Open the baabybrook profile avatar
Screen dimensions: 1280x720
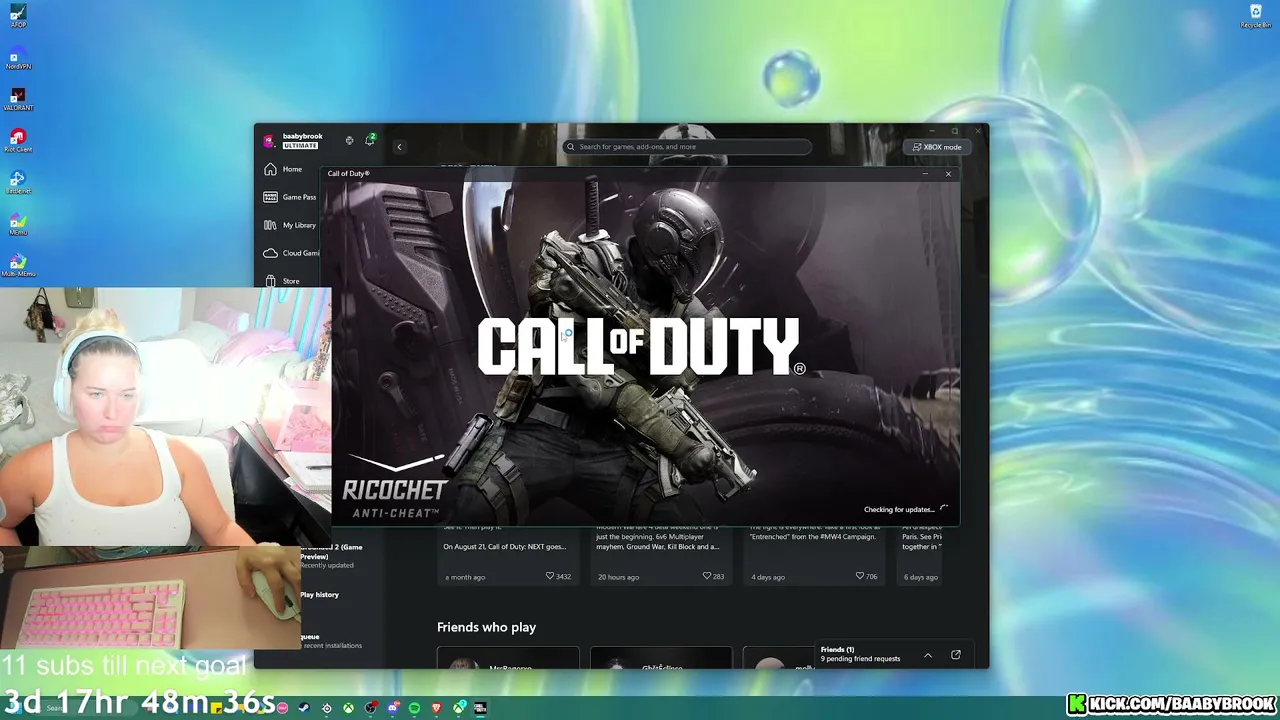point(269,141)
